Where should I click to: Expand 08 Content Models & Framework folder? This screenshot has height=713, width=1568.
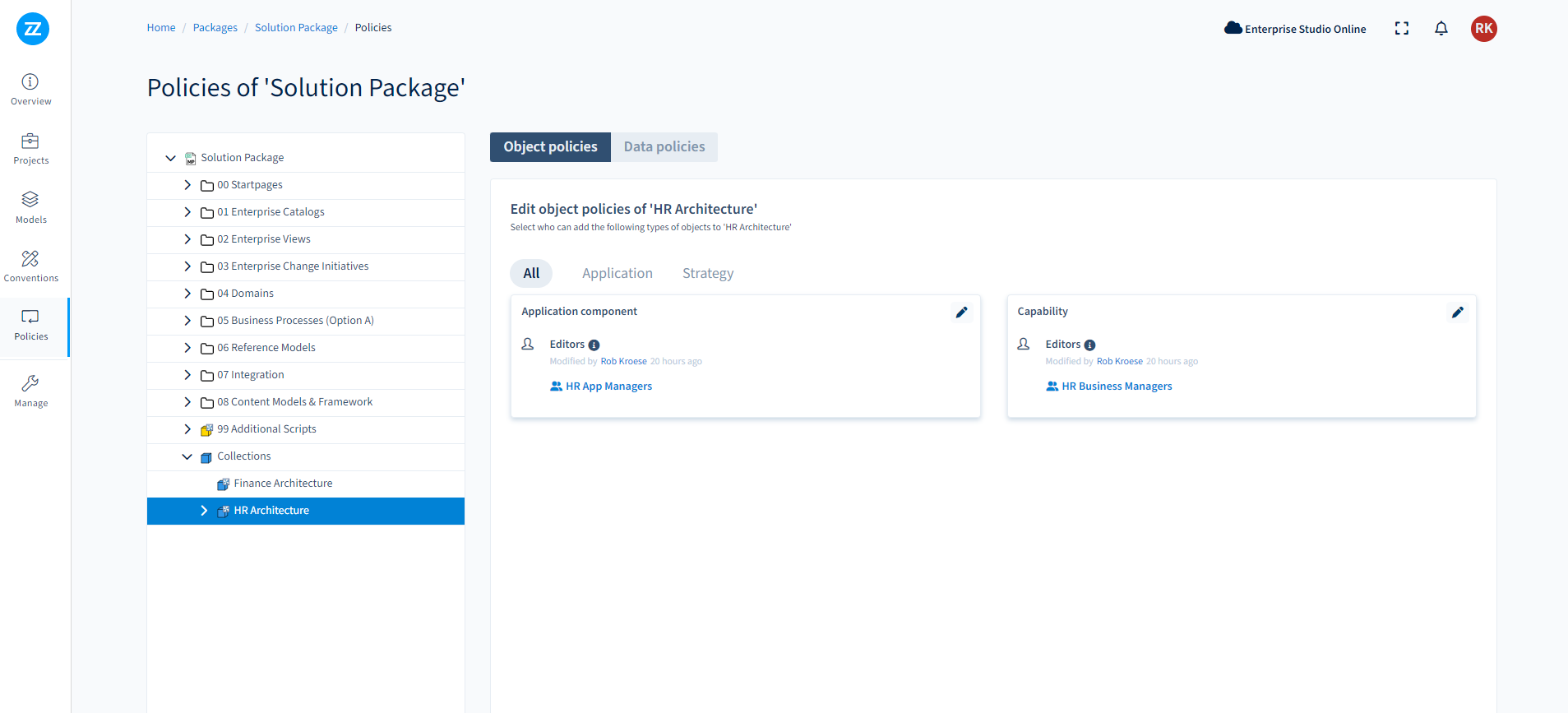pos(187,402)
